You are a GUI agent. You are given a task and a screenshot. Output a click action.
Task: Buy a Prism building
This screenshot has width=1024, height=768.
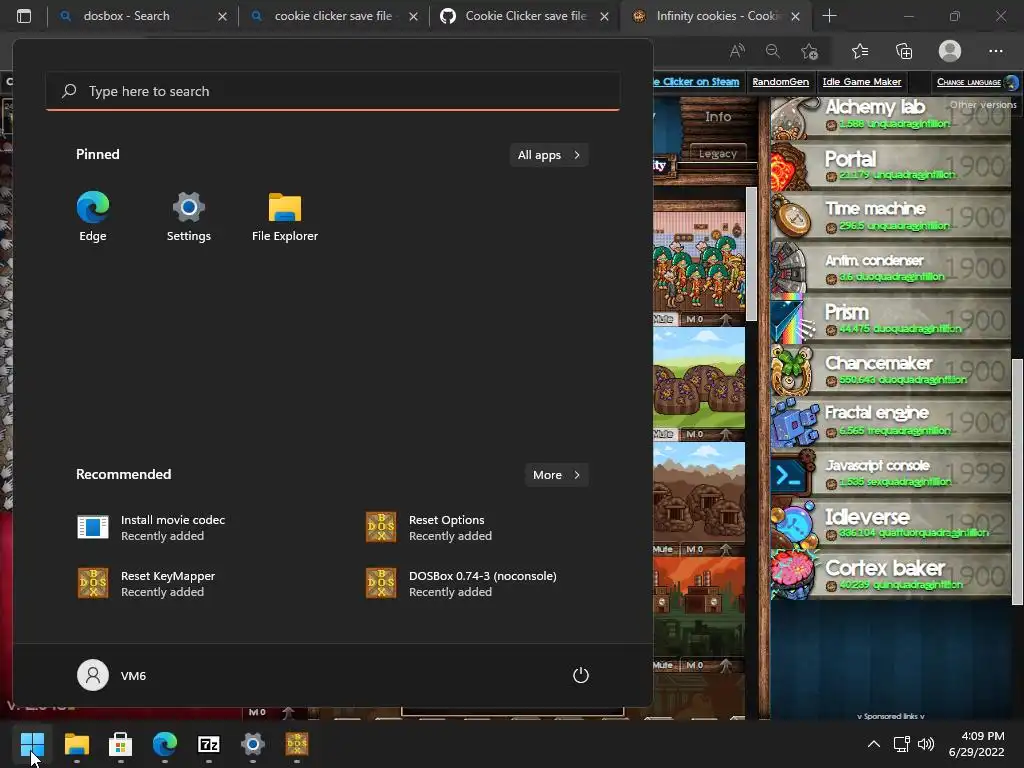(891, 319)
